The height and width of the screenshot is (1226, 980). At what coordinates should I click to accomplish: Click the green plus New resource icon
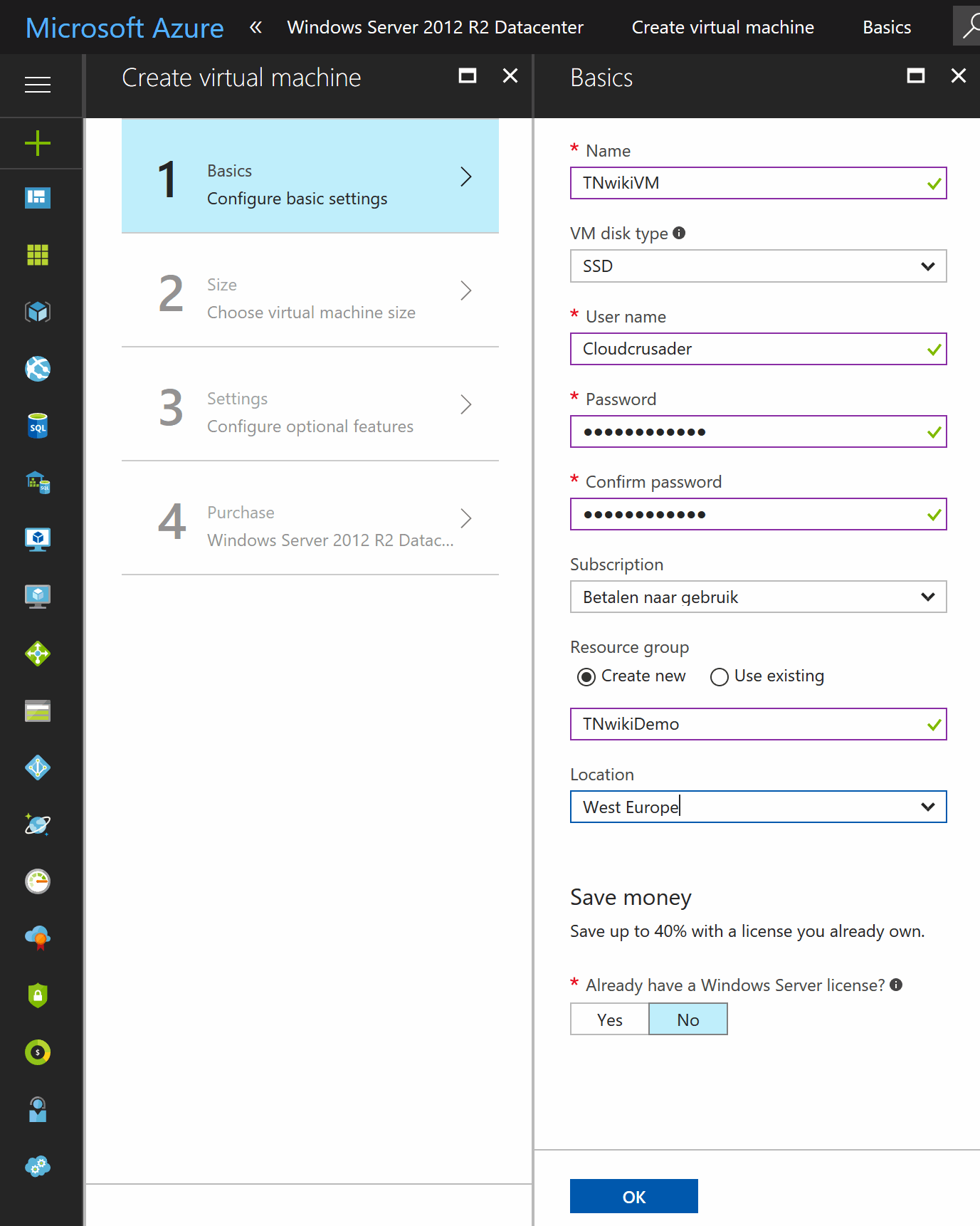click(38, 144)
